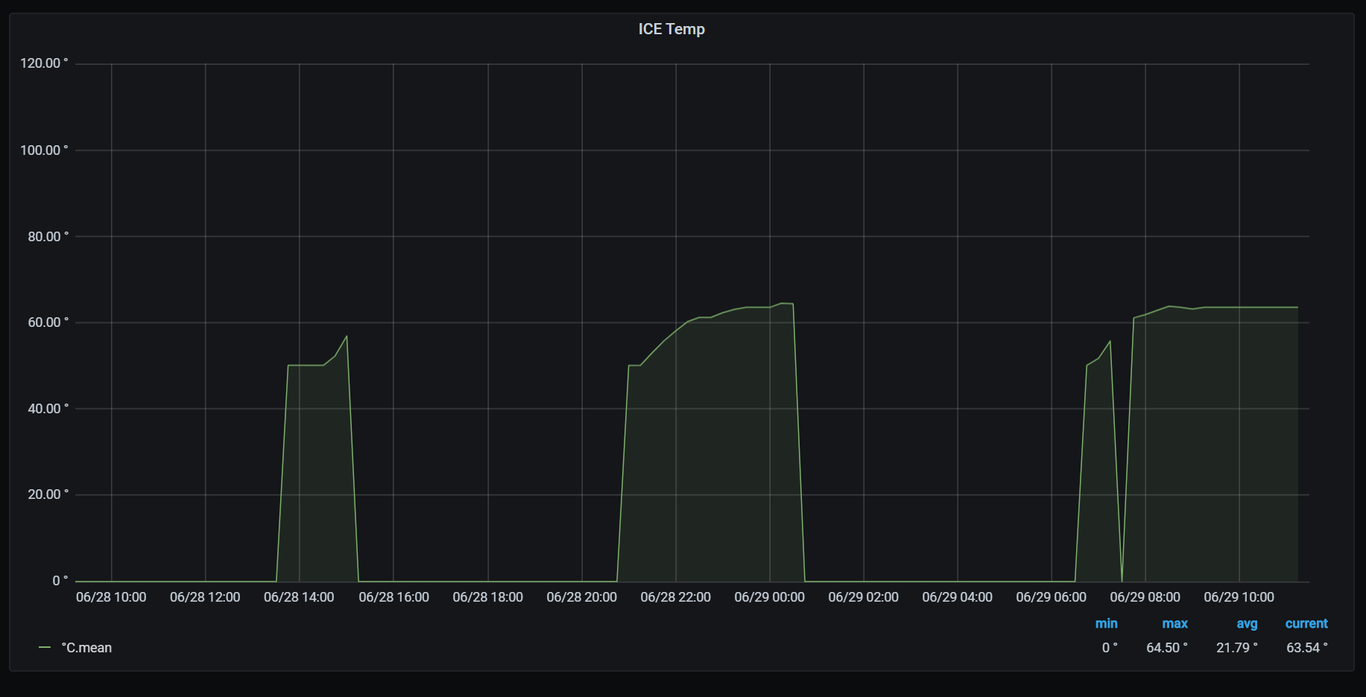This screenshot has width=1366, height=697.
Task: Click the 06/29 04:00 time axis label
Action: pyautogui.click(x=957, y=597)
